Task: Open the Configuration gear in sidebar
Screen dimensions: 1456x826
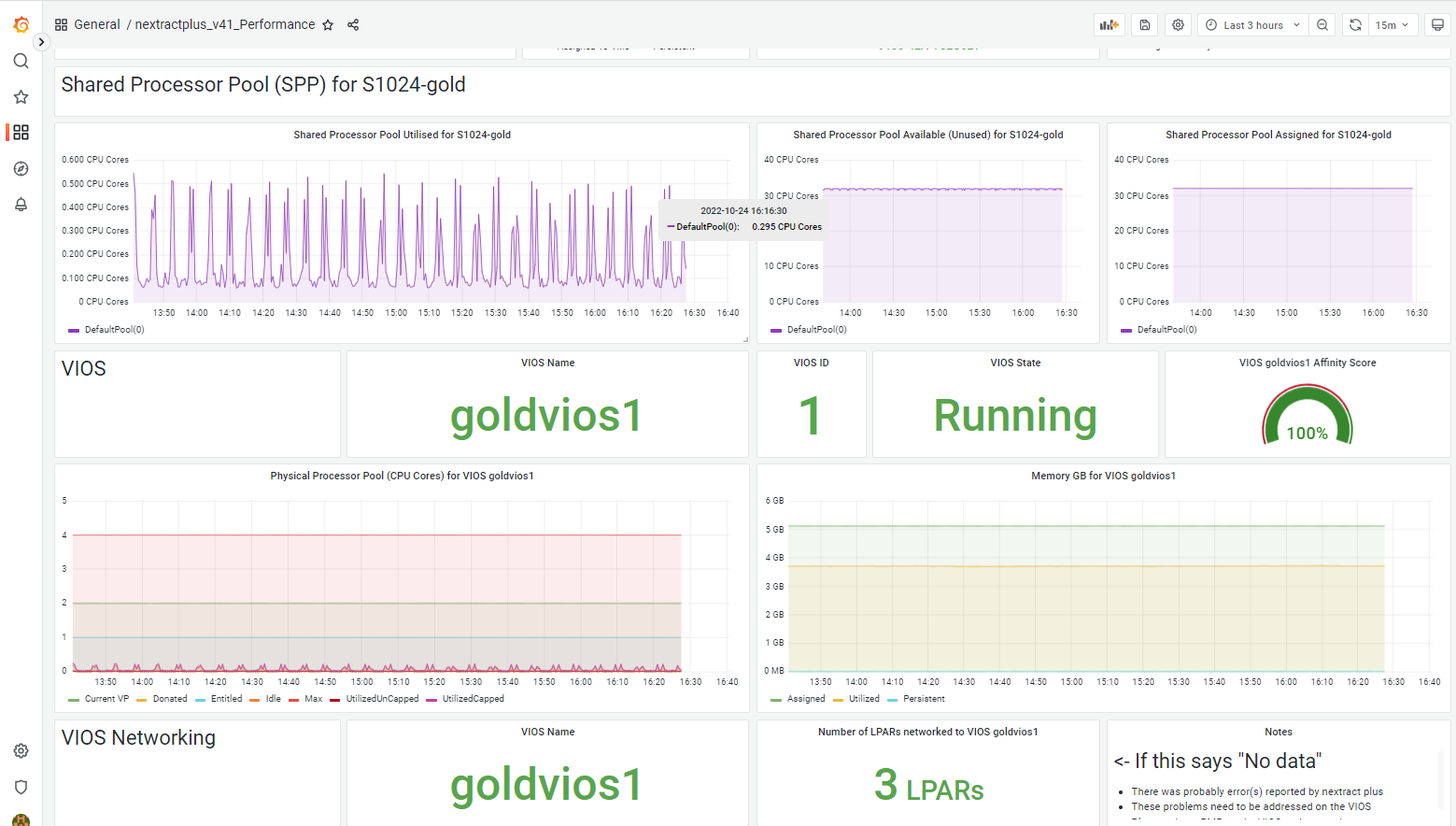Action: click(x=21, y=751)
